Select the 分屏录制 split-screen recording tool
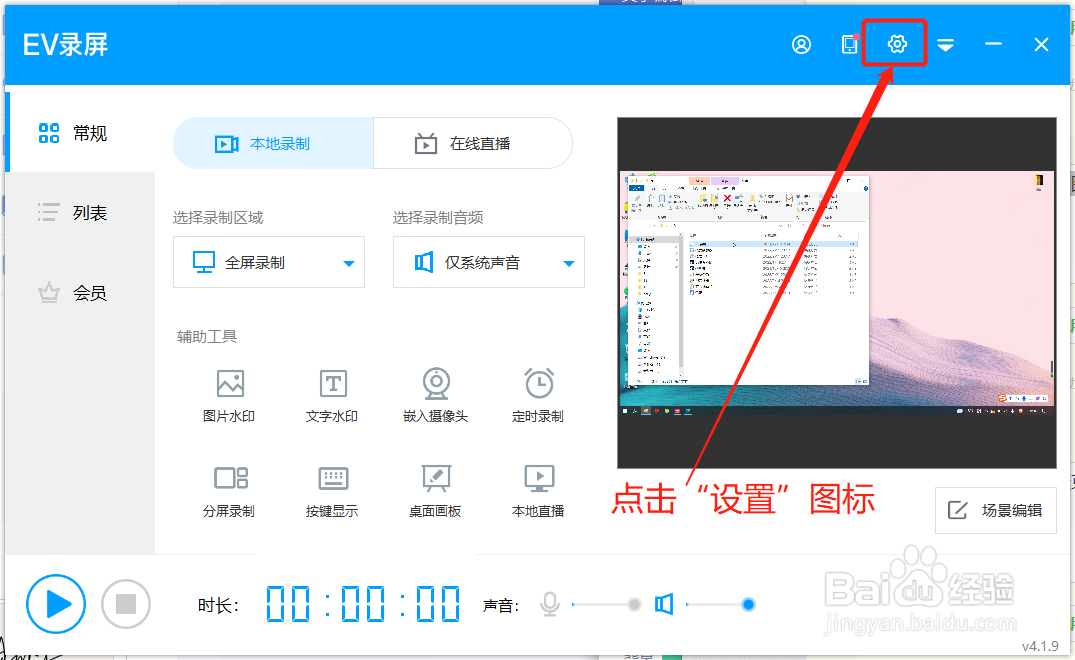 (229, 489)
